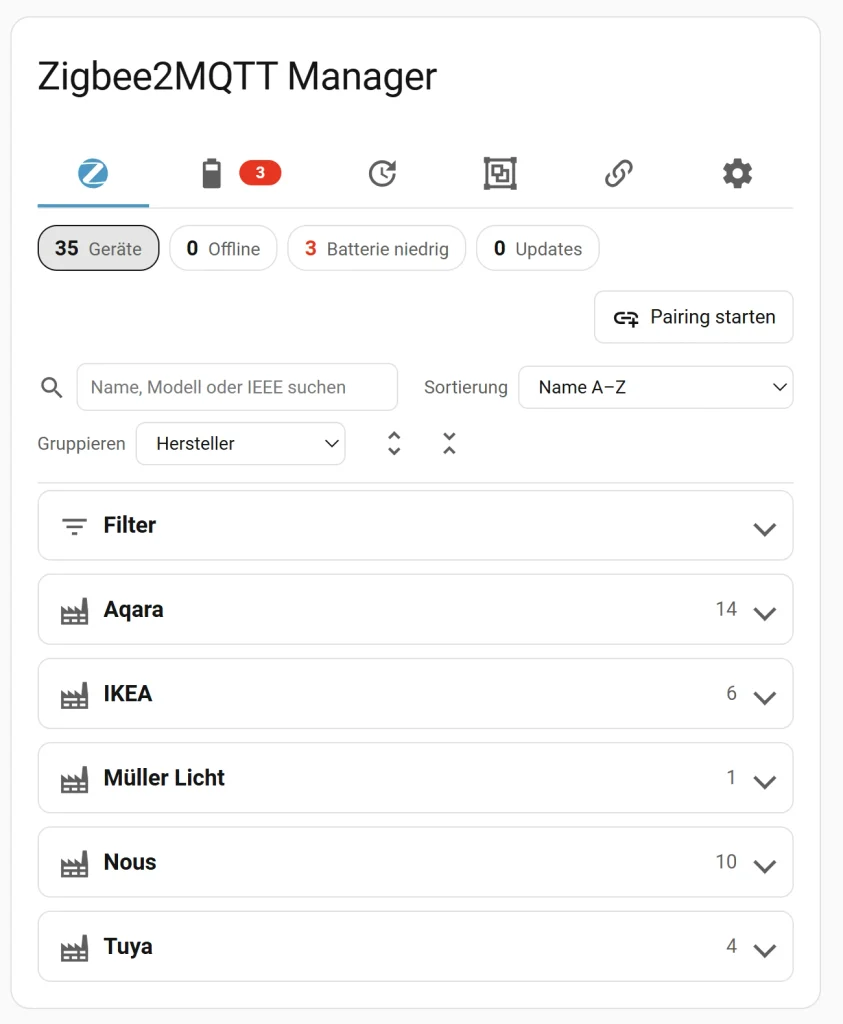
Task: Expand the IKEA group chevron
Action: point(765,697)
